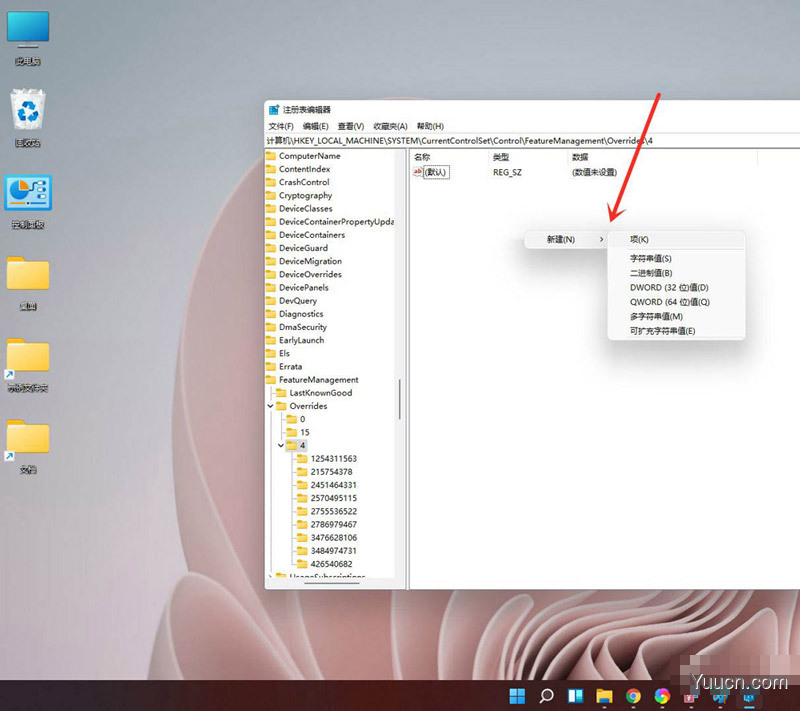800x711 pixels.
Task: Click the ab string icon of (默认) value
Action: pos(418,172)
